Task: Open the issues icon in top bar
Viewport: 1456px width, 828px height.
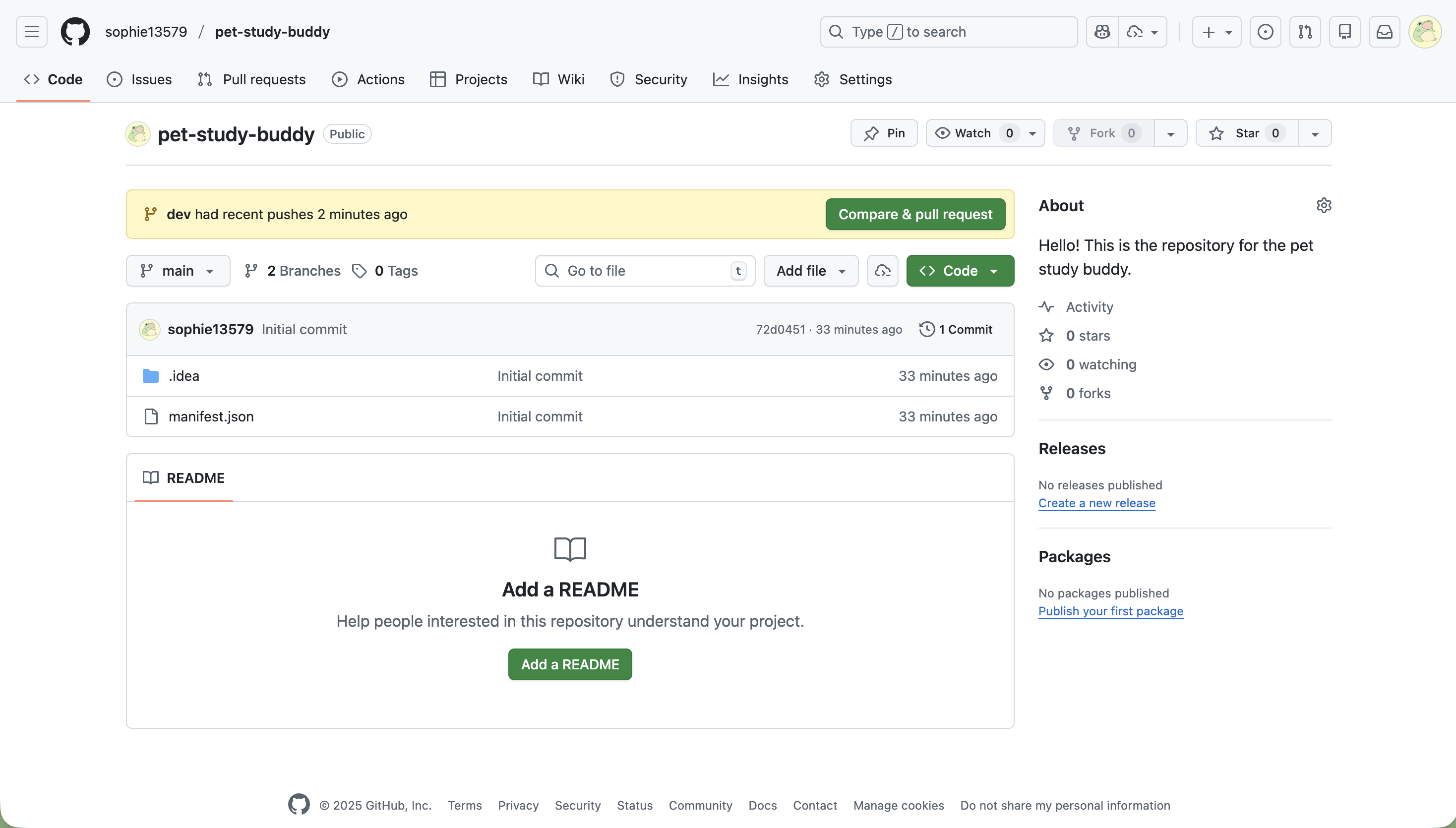Action: tap(1265, 32)
